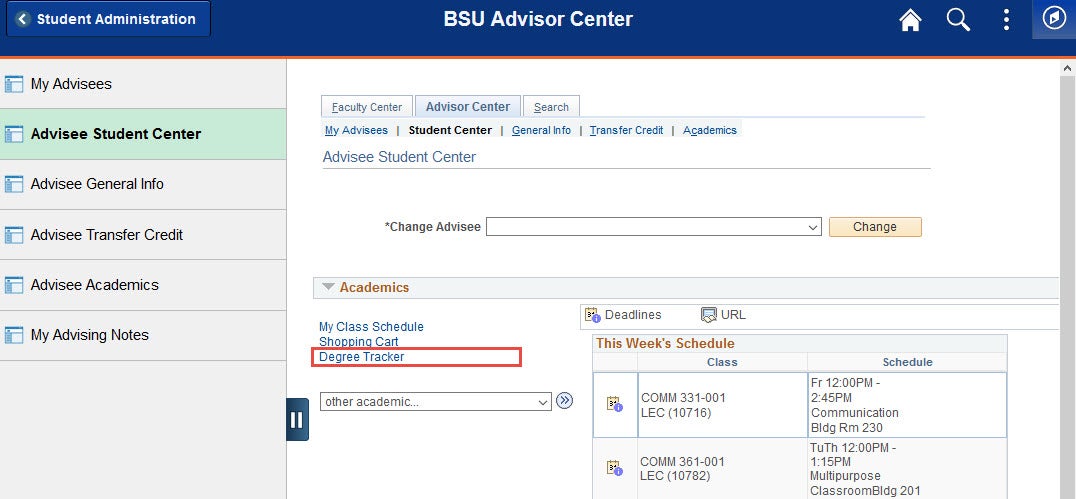The image size is (1076, 499).
Task: Click the Schedule column header
Action: [x=907, y=362]
